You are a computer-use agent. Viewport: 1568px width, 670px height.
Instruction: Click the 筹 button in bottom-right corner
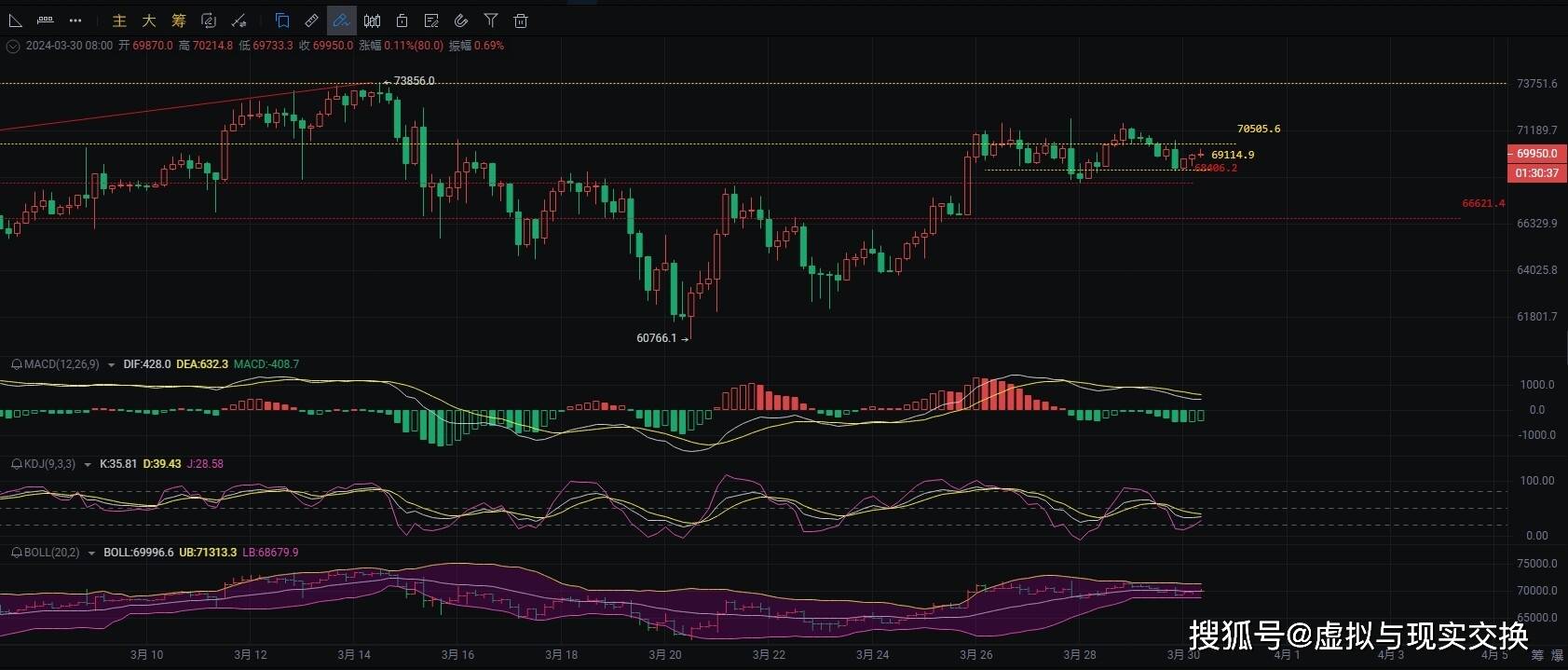(x=1537, y=656)
